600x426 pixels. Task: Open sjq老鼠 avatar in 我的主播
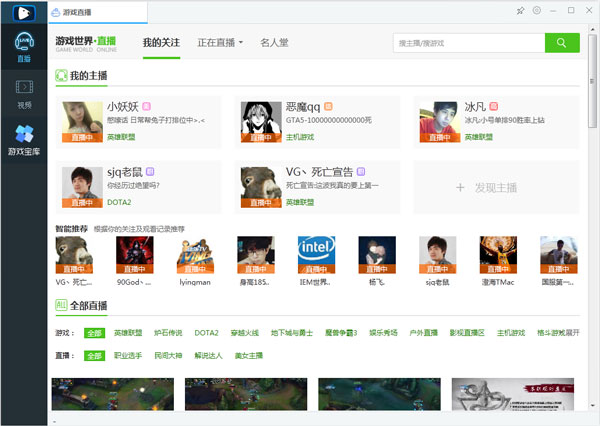pos(82,187)
